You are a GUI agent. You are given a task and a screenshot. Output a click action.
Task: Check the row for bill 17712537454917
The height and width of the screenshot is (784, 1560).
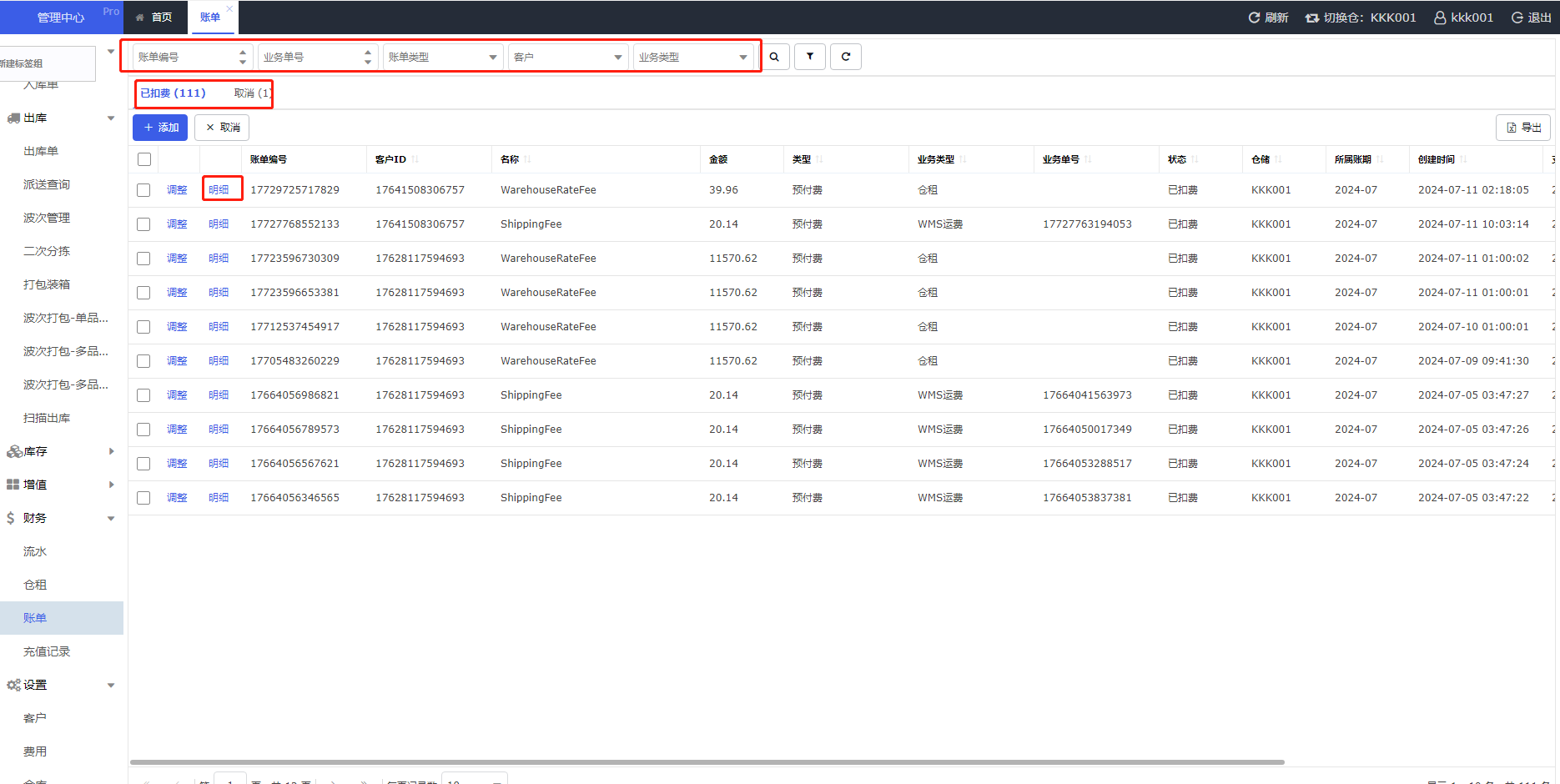(x=143, y=327)
